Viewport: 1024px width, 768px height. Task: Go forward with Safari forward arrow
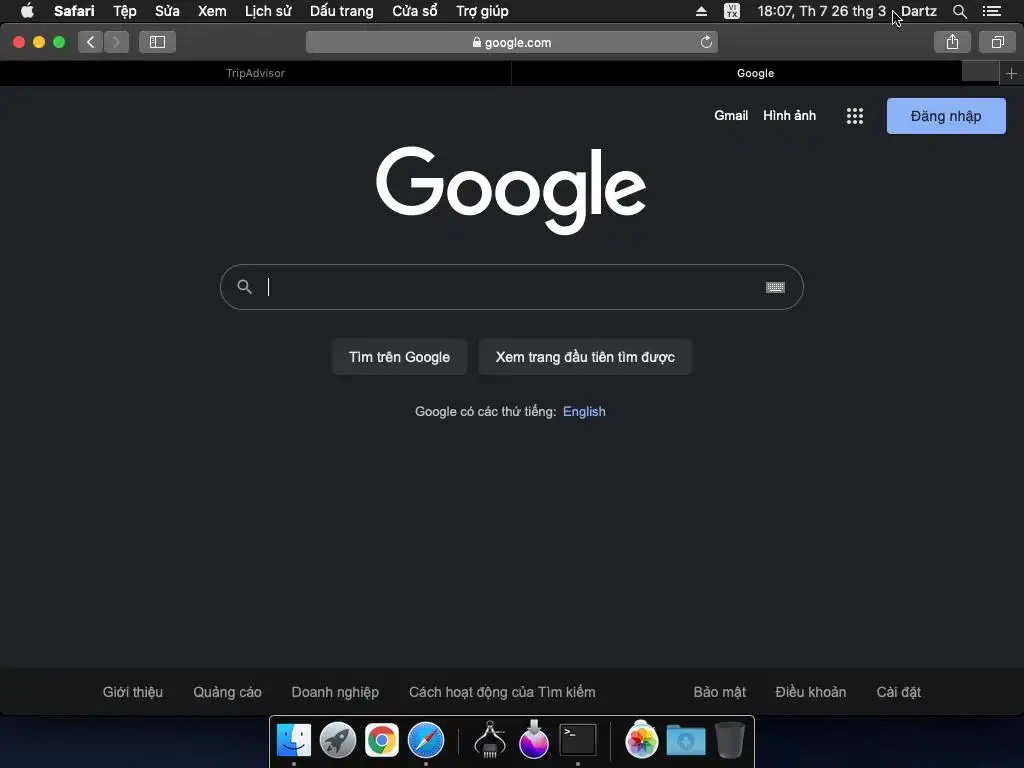pyautogui.click(x=116, y=42)
